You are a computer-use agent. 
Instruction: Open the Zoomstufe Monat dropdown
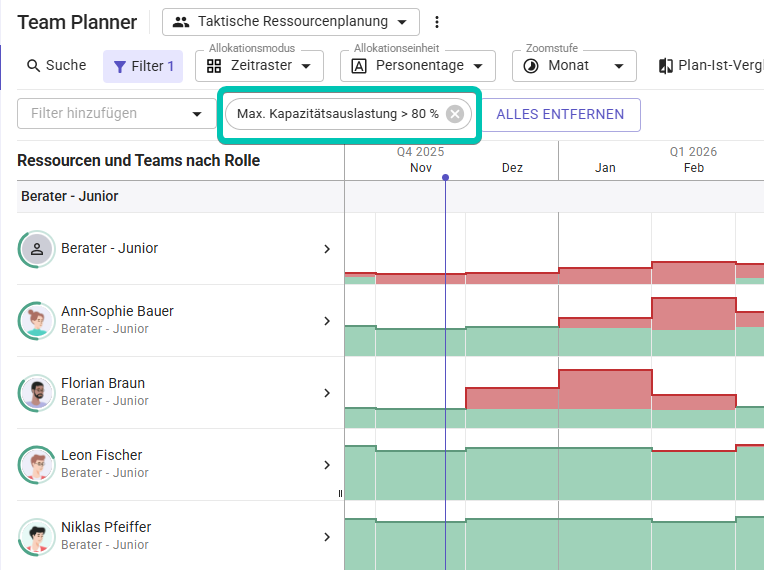point(574,66)
